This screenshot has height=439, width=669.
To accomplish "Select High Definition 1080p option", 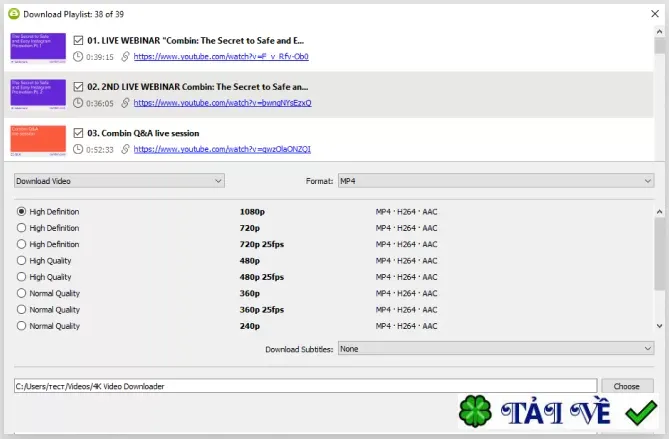I will click(21, 212).
